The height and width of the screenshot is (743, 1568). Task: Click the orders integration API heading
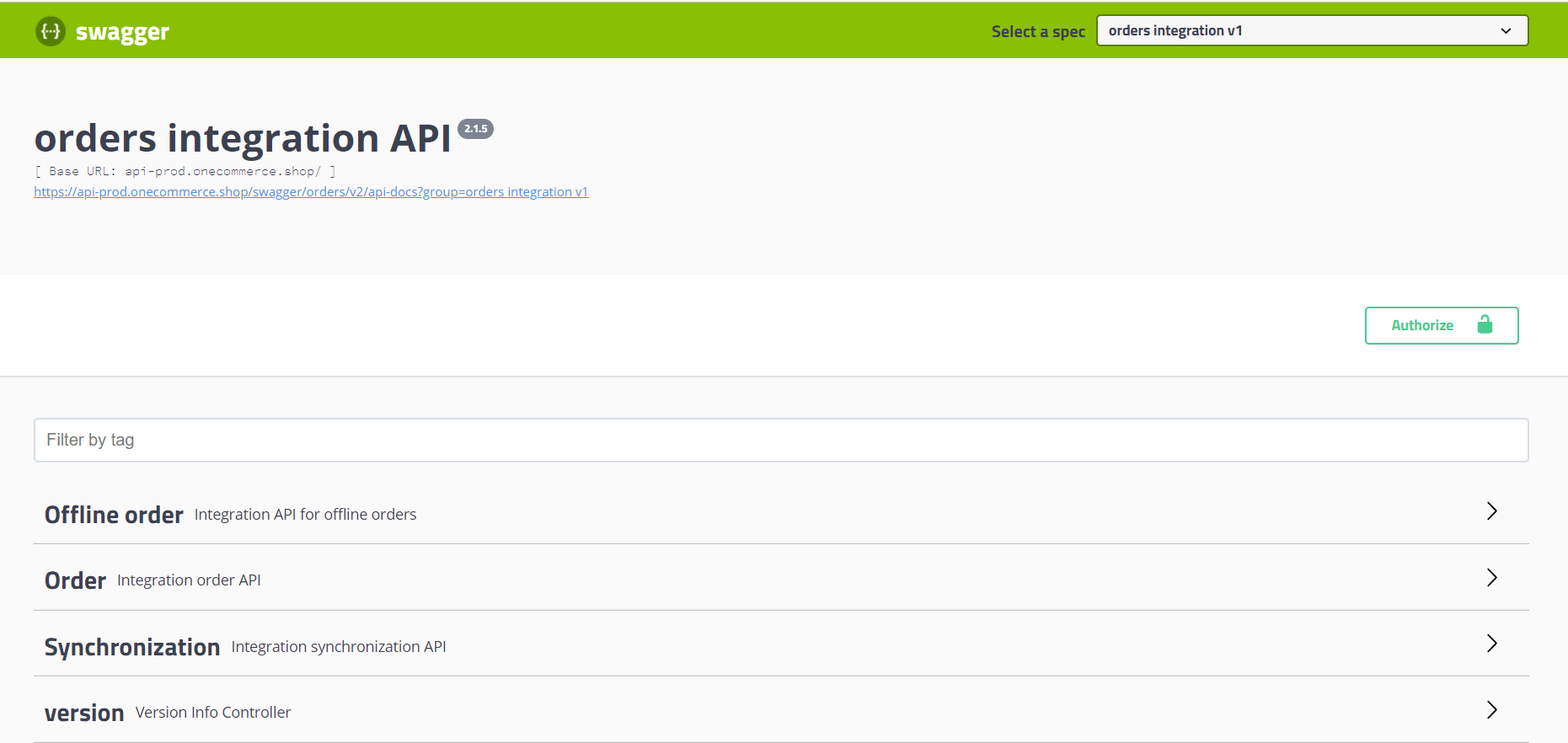point(243,138)
